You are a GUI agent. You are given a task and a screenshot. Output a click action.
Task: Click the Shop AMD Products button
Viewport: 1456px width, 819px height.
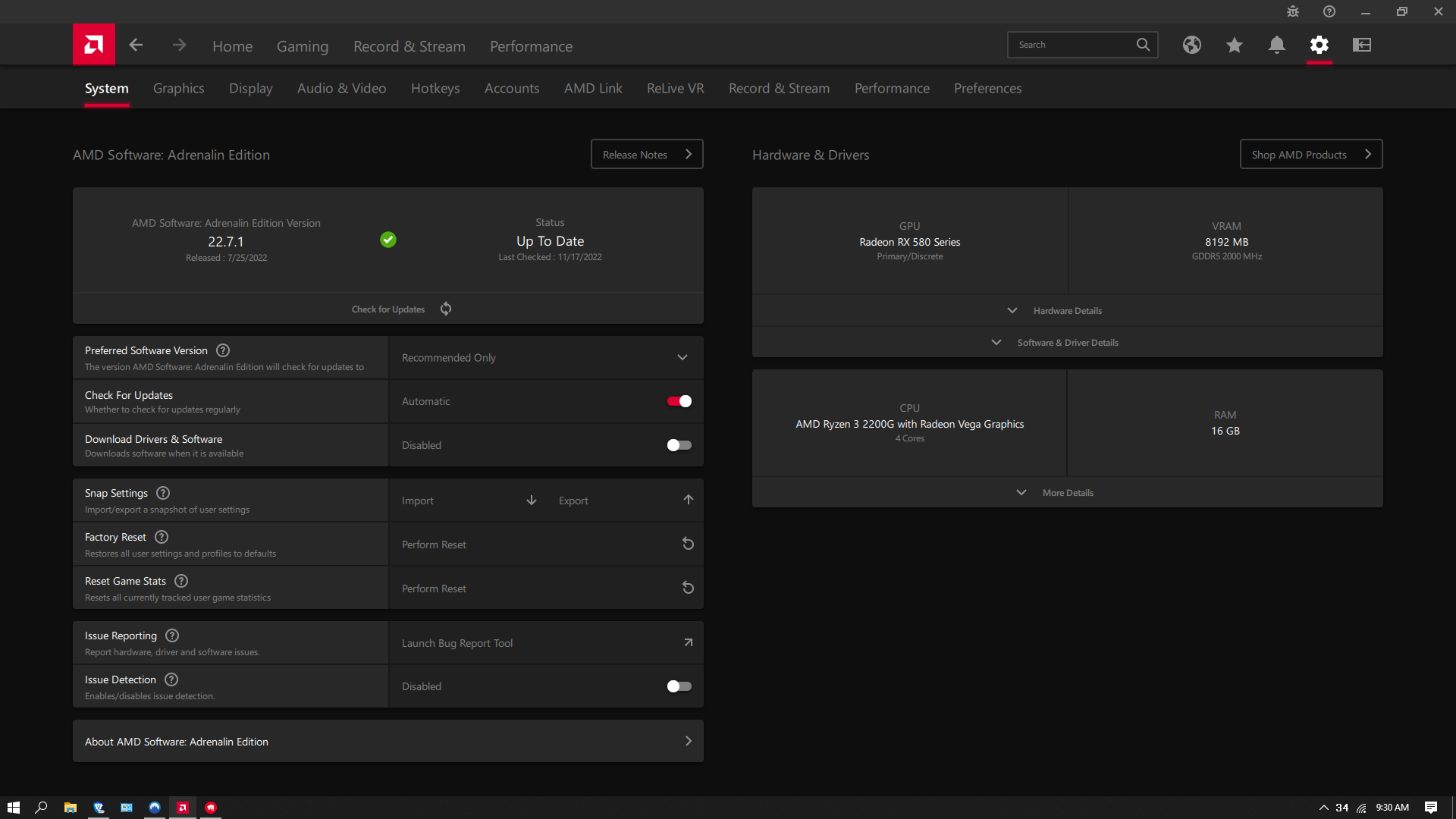[1311, 154]
